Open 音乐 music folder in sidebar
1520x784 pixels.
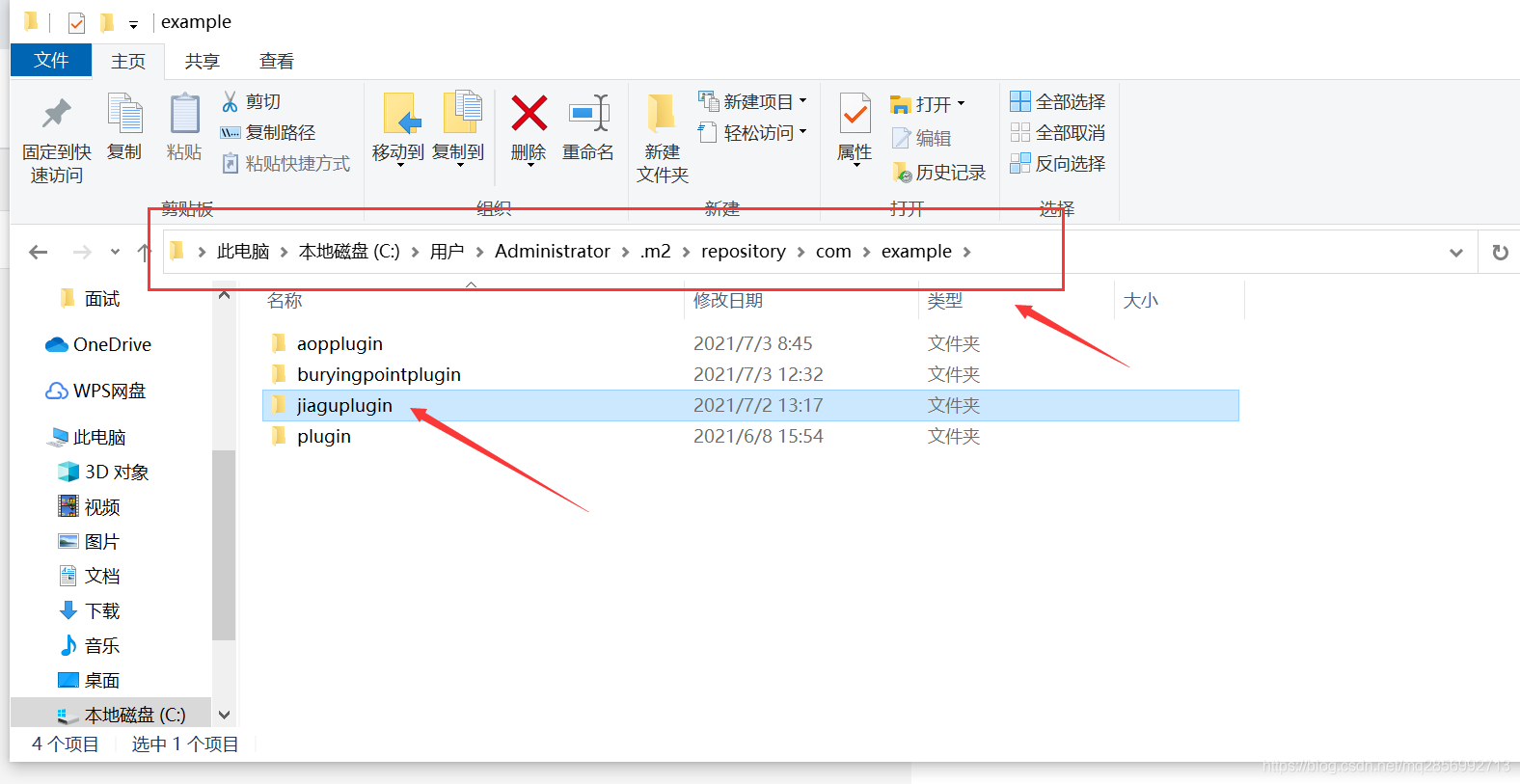point(89,645)
